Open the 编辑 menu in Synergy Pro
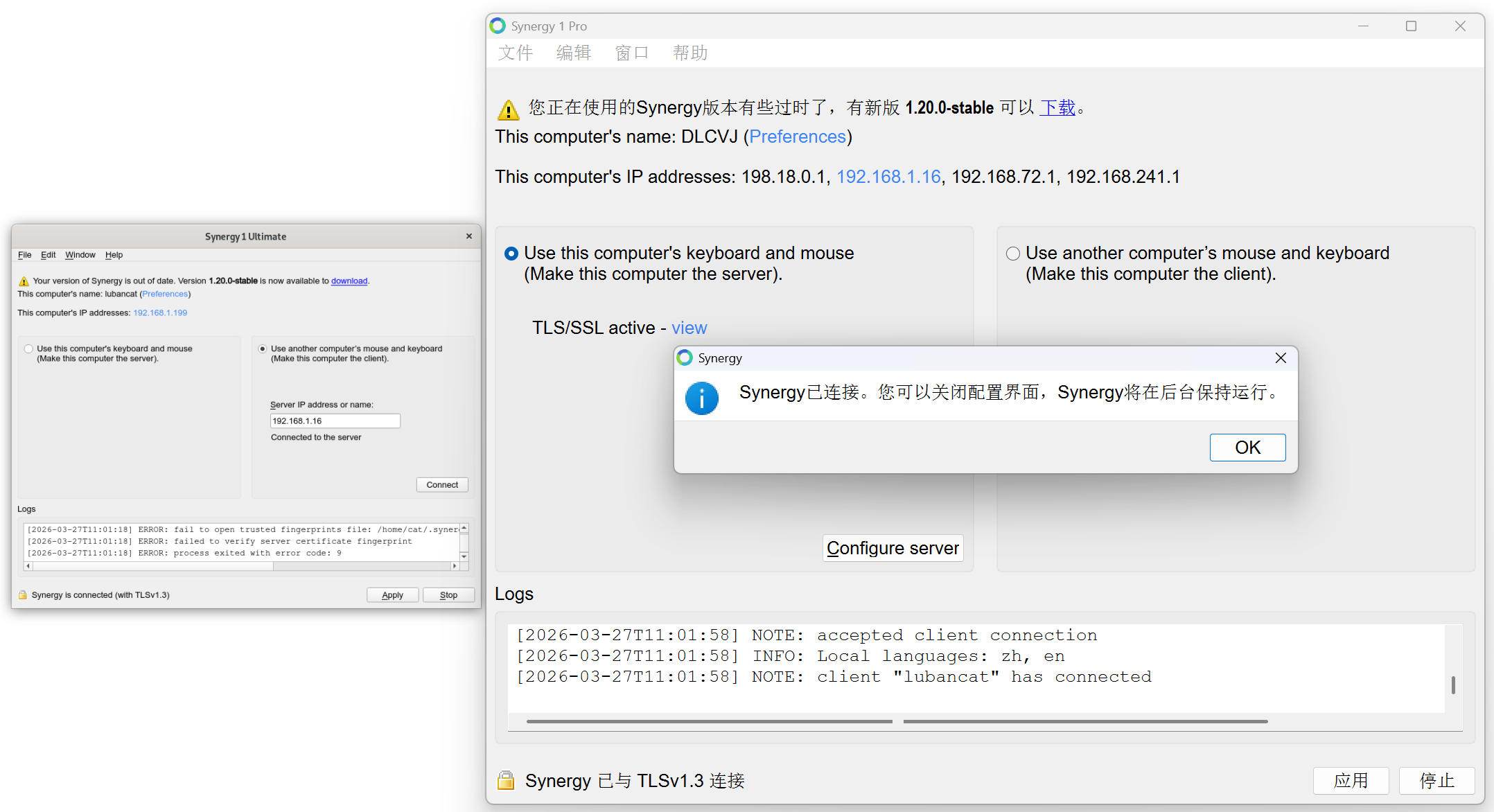Screen dimensions: 1494x812 point(574,53)
